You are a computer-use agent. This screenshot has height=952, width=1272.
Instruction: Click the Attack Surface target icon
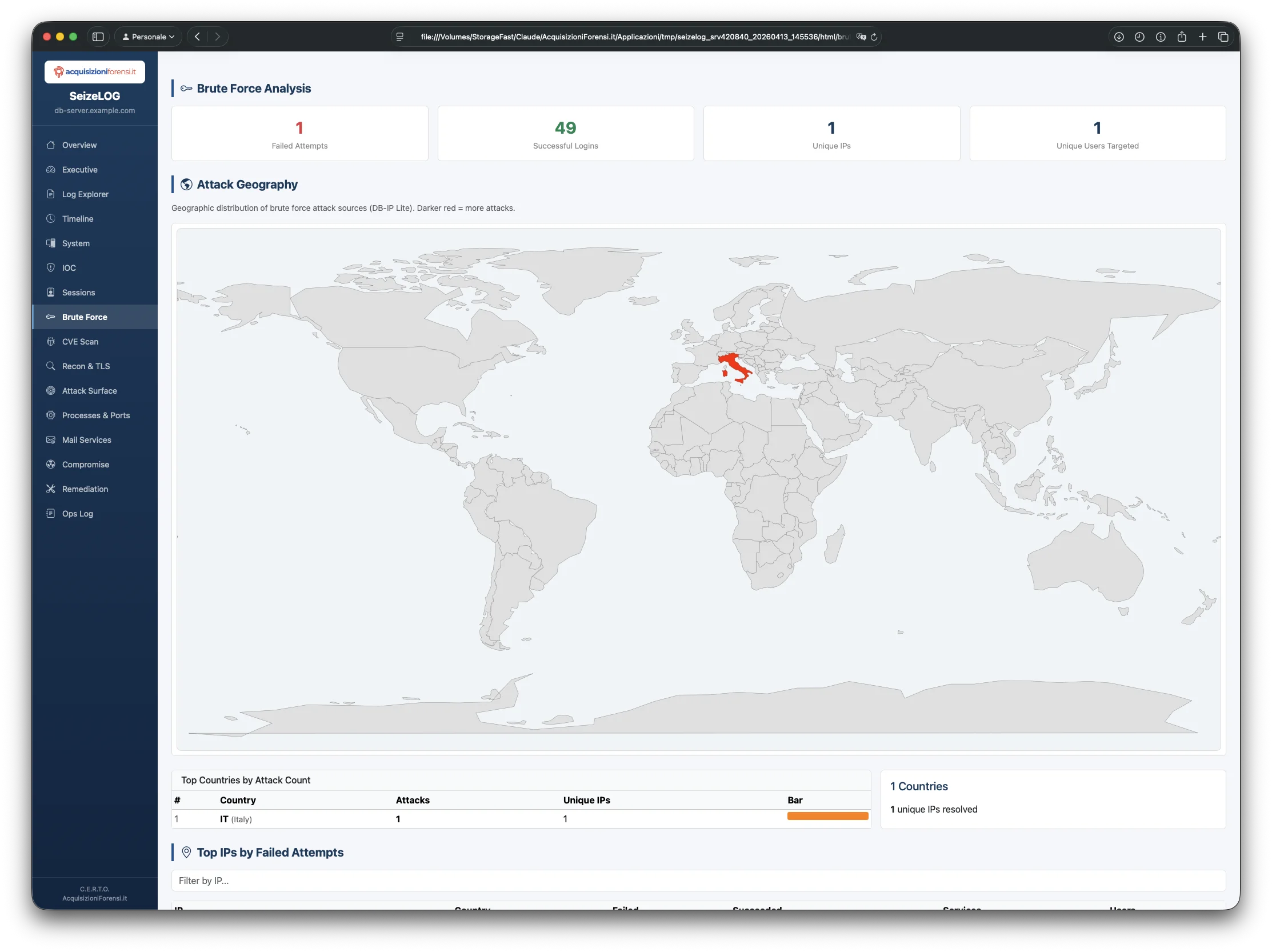point(51,390)
